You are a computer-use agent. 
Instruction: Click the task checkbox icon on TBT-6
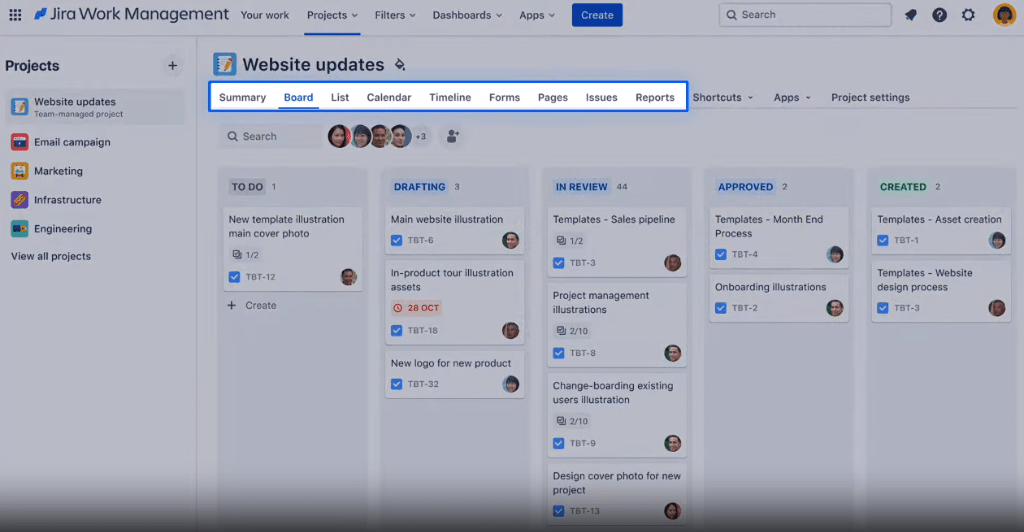(396, 240)
